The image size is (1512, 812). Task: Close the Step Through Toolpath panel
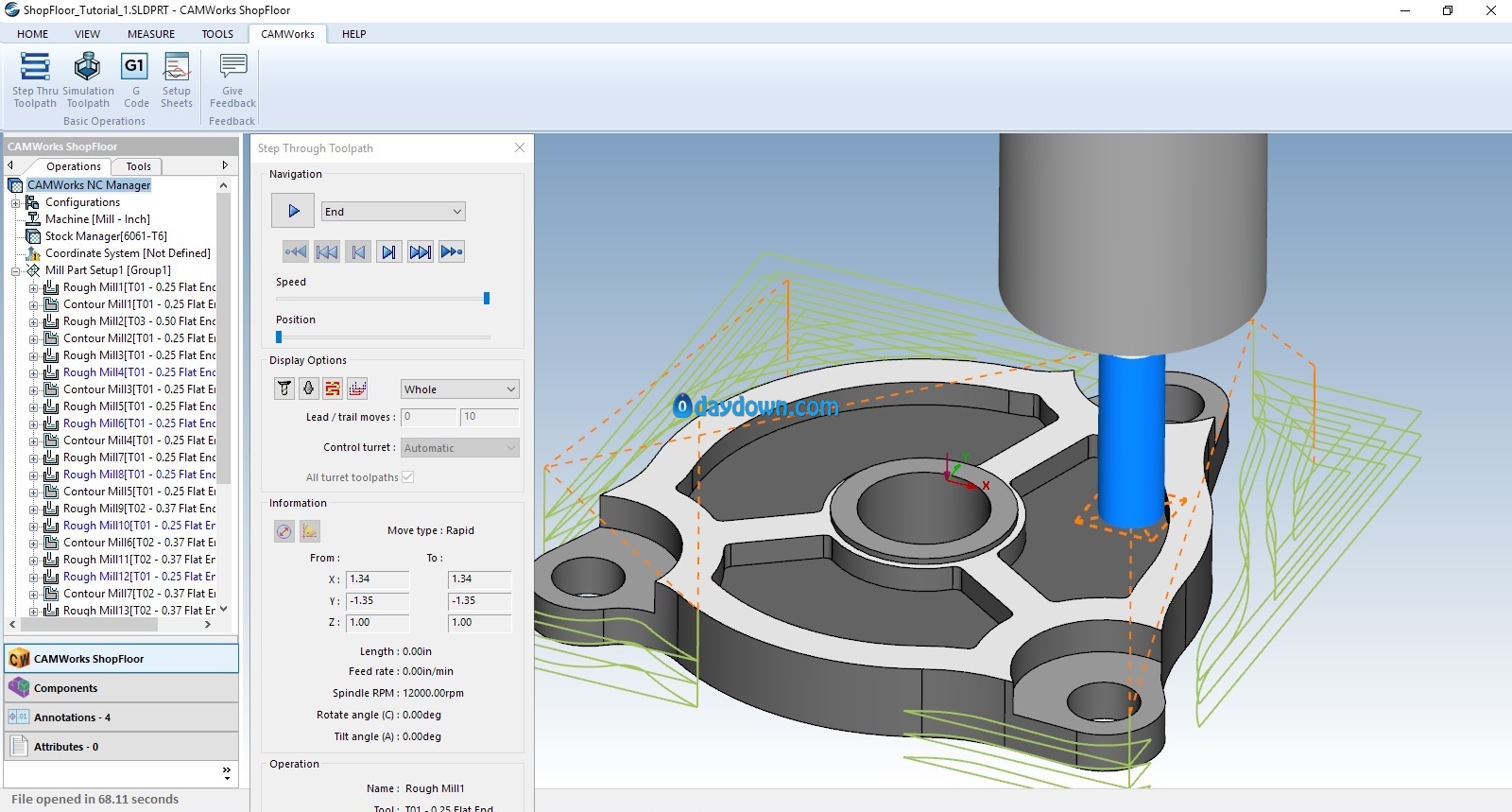pos(520,147)
